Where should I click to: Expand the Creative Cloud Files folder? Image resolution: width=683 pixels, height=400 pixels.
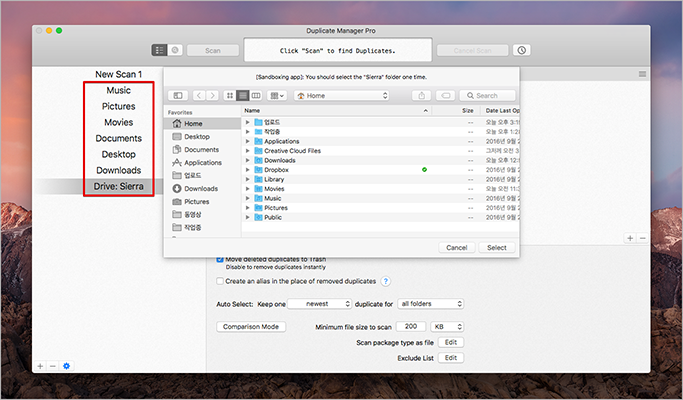pos(247,151)
